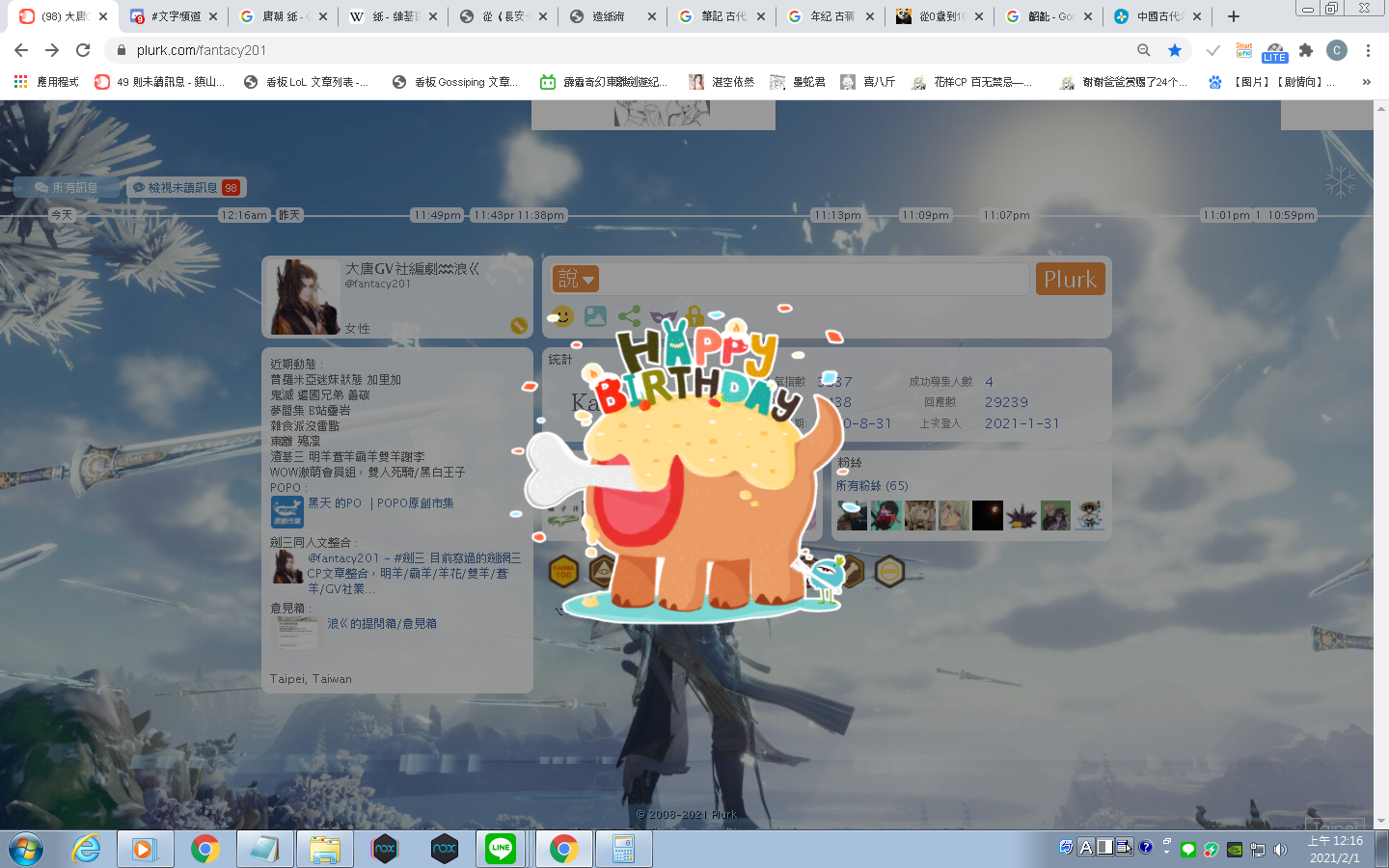Click the green share icon in composer
Viewport: 1389px width, 868px height.
629,316
